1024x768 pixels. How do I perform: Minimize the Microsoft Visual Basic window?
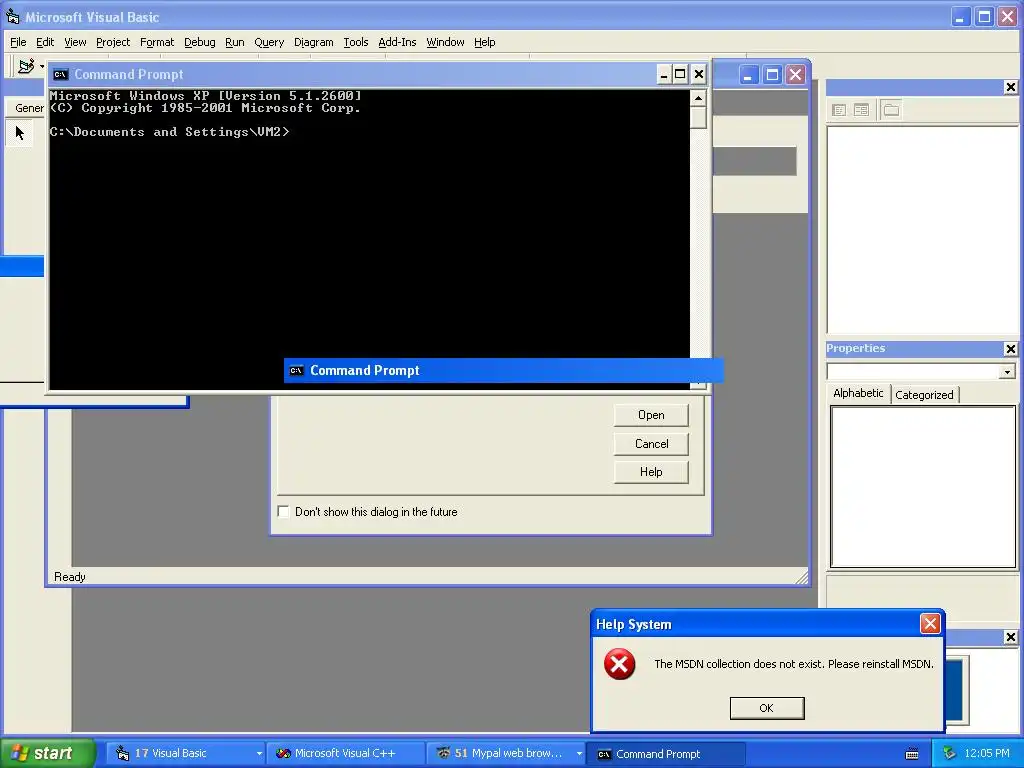[x=960, y=17]
